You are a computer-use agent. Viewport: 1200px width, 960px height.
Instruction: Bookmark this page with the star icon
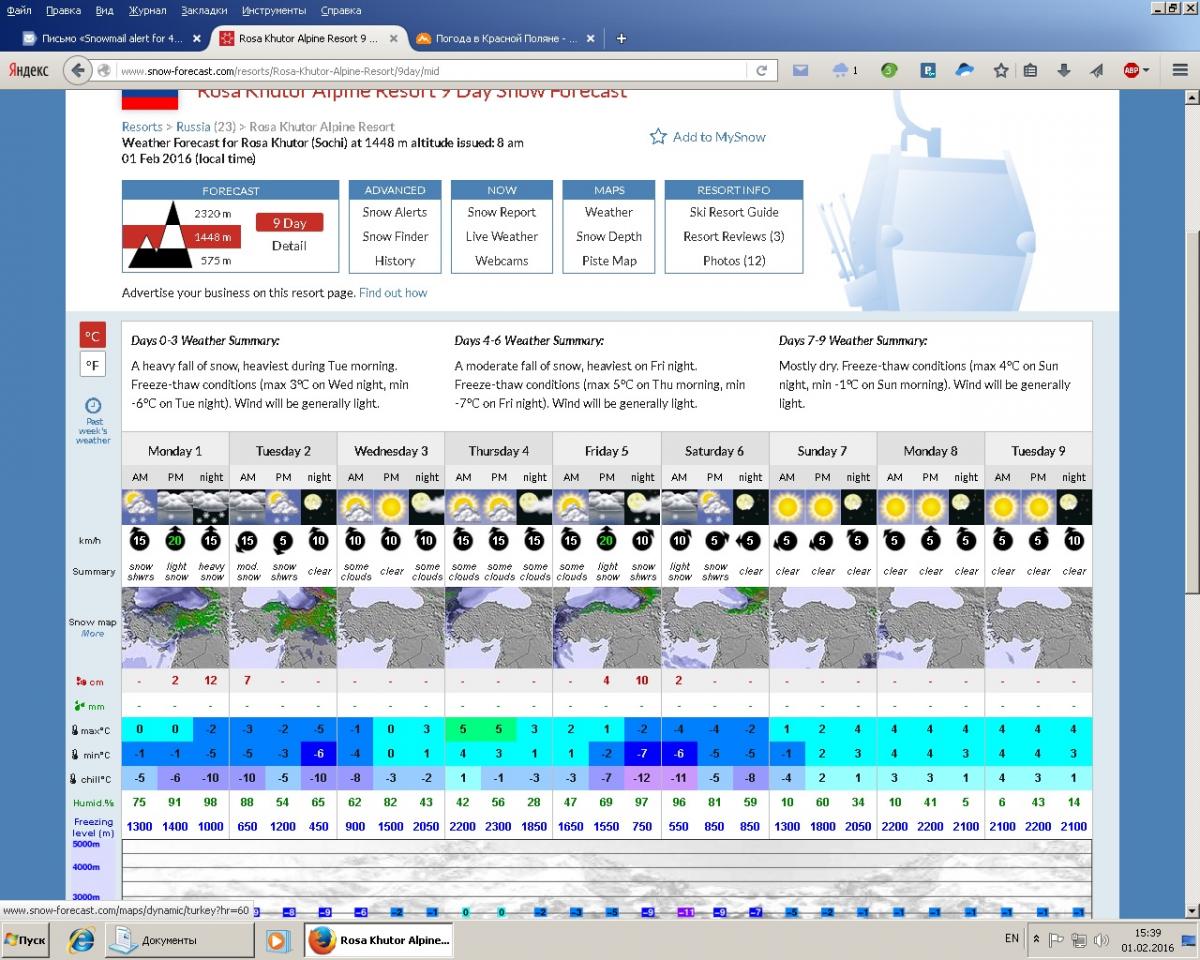tap(1001, 71)
